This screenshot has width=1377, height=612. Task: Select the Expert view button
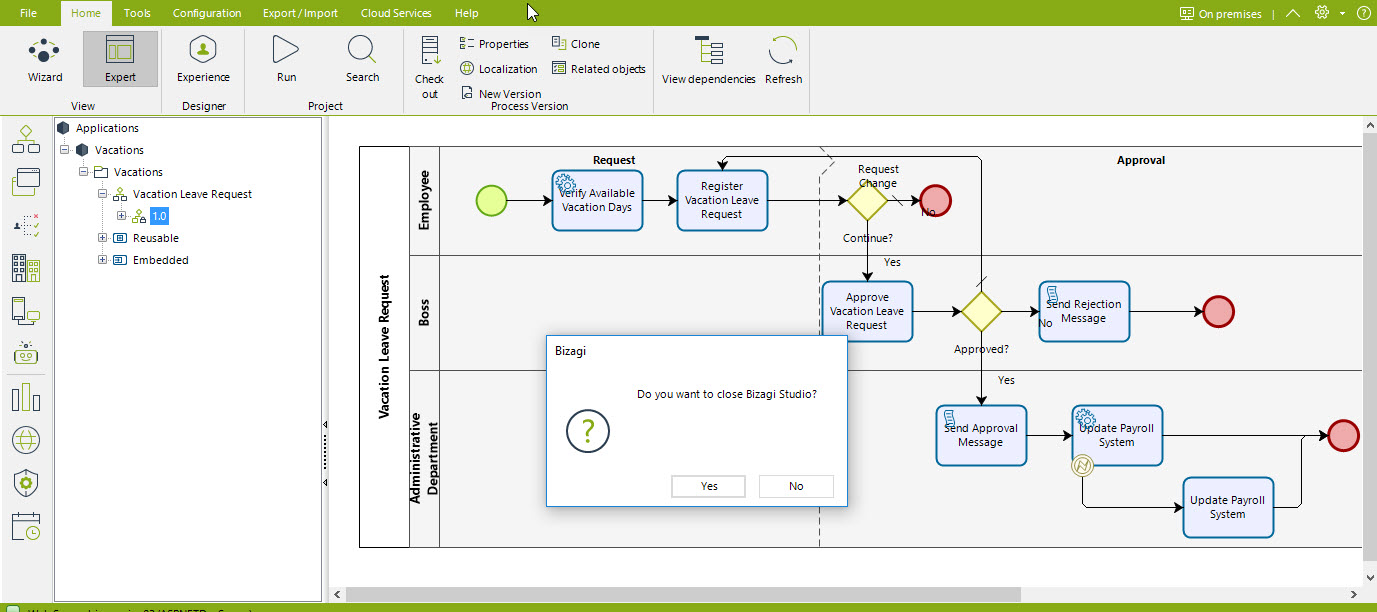click(120, 59)
